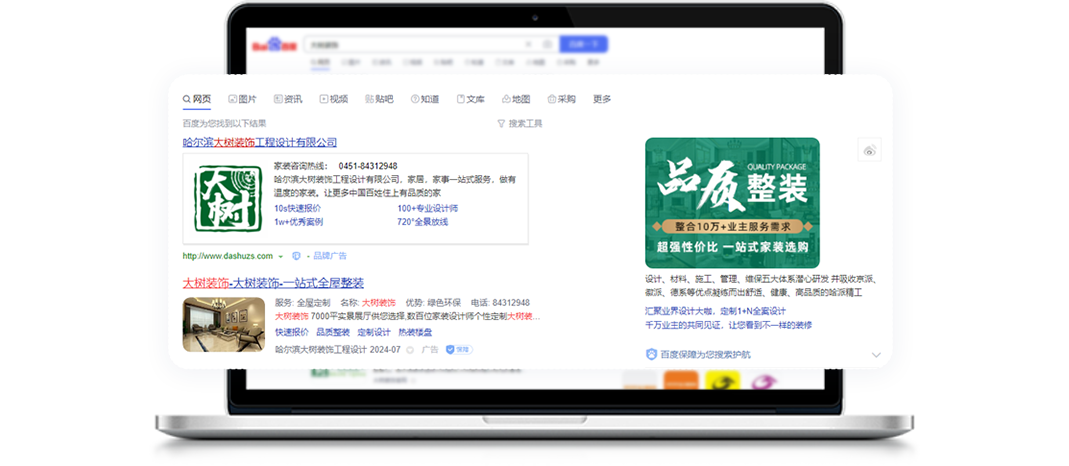Switch to the 资讯 tab
The image size is (1069, 466).
click(288, 99)
